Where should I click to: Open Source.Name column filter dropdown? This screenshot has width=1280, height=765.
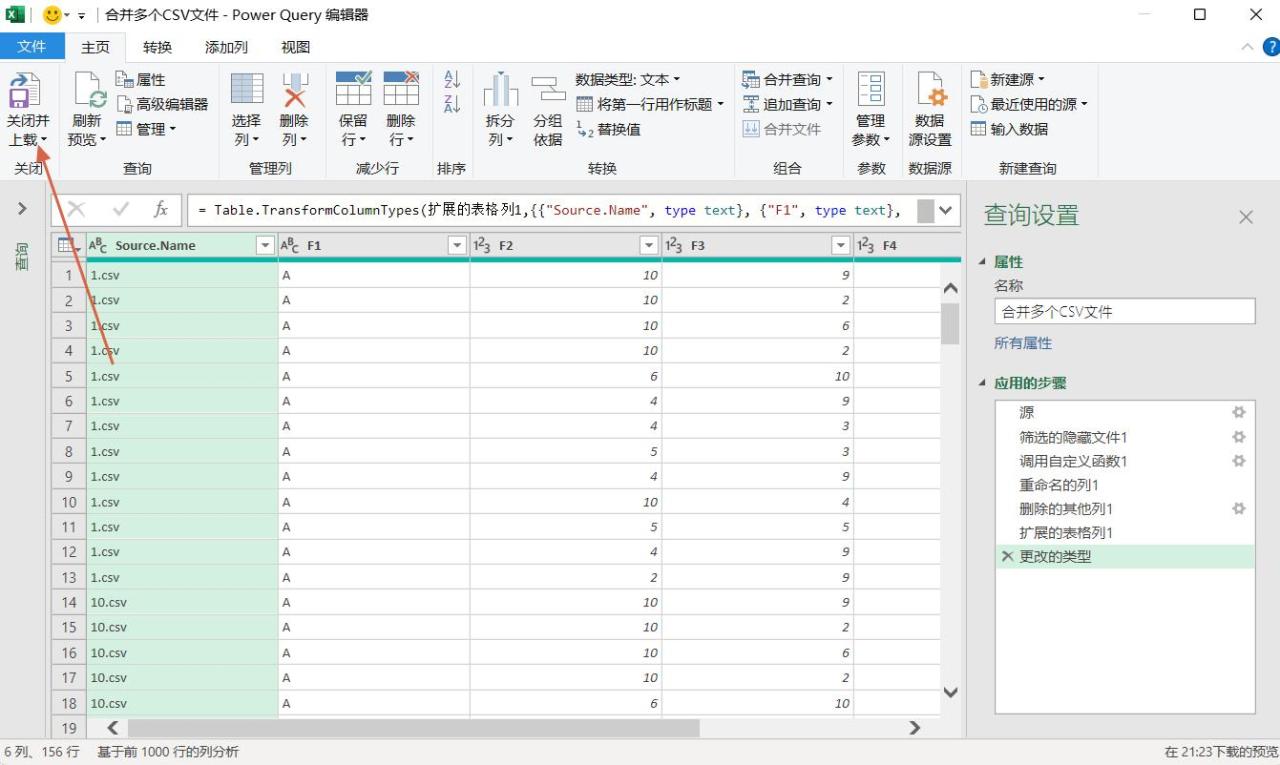pyautogui.click(x=265, y=246)
